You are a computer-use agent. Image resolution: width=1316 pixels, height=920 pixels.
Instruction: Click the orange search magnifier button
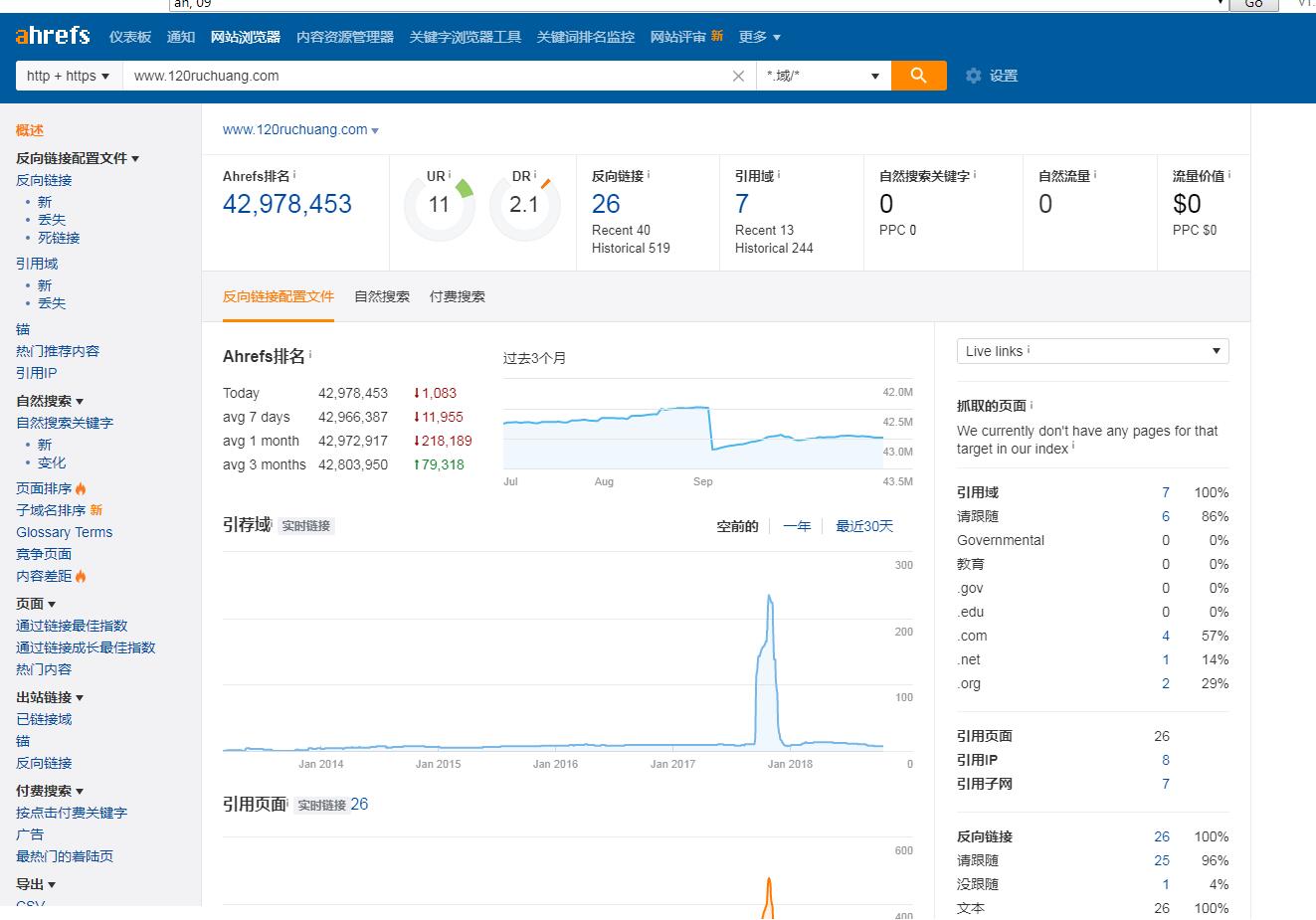(918, 76)
